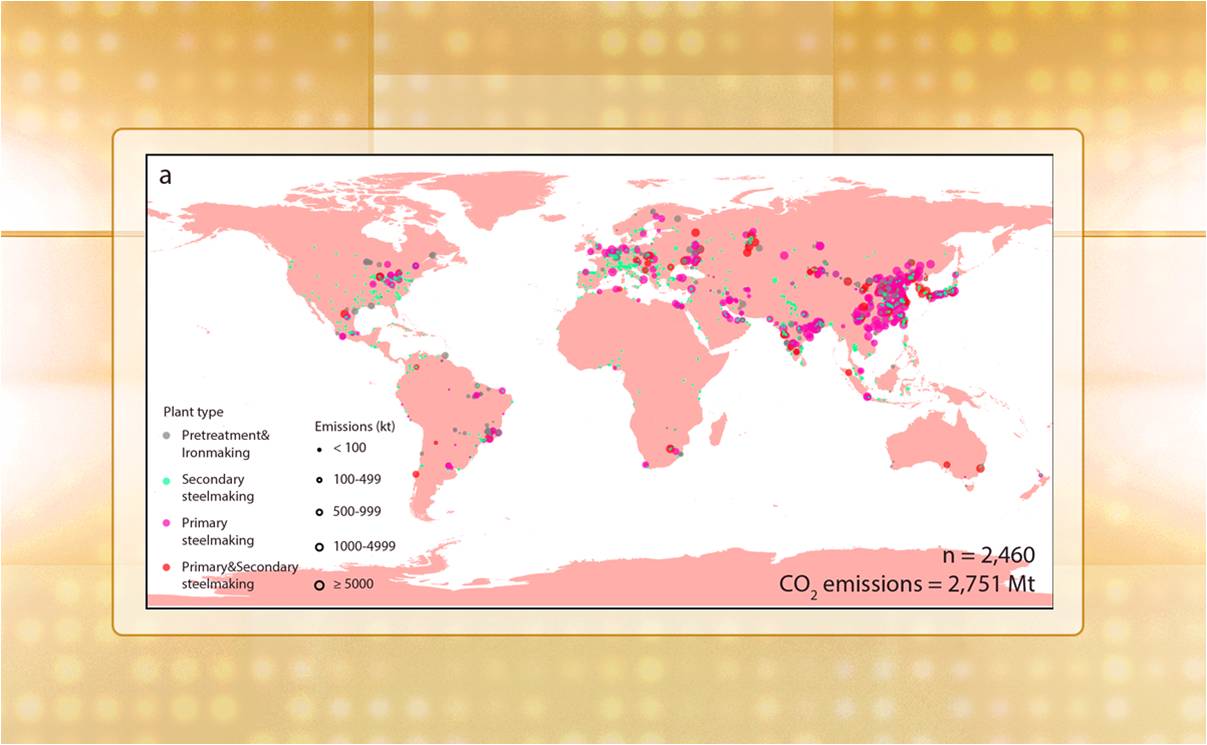Viewport: 1207px width, 745px height.
Task: Select the '100-499' emissions circle marker
Action: 319,479
